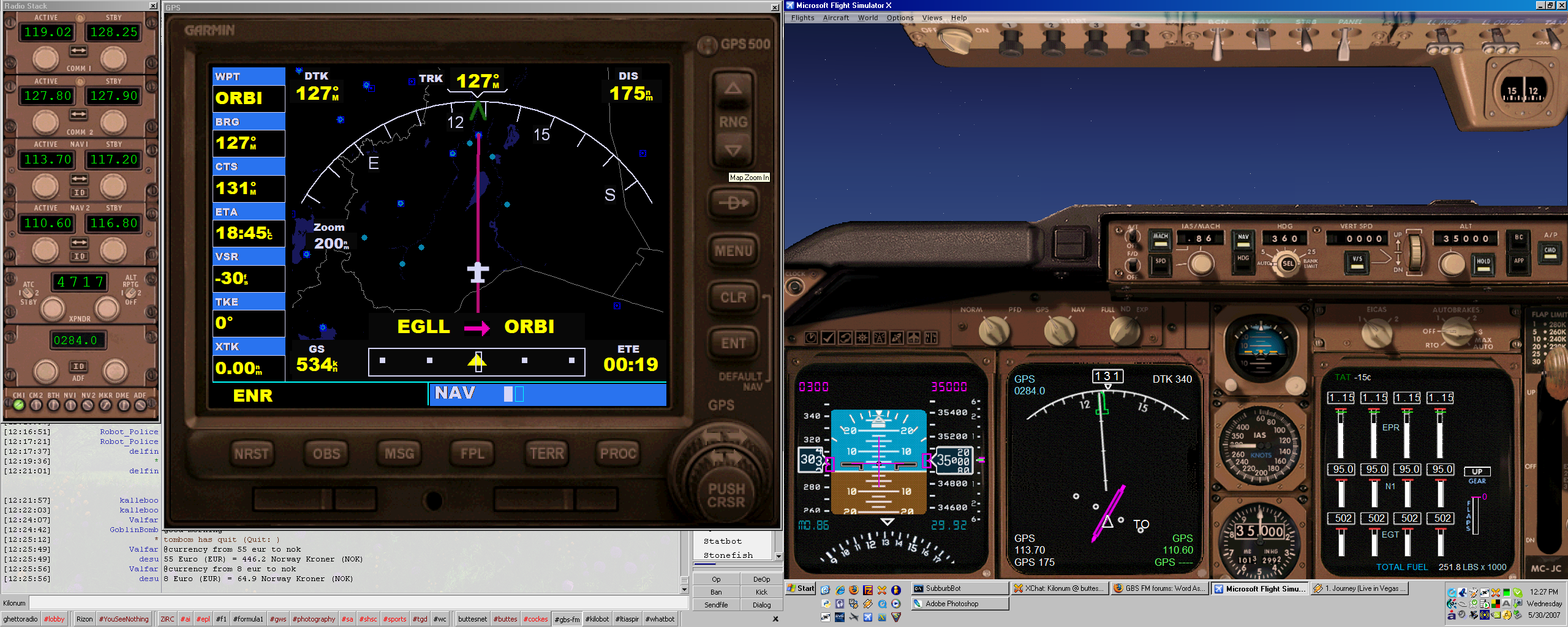Open the Windows Start button
Image resolution: width=1568 pixels, height=627 pixels.
pos(801,588)
